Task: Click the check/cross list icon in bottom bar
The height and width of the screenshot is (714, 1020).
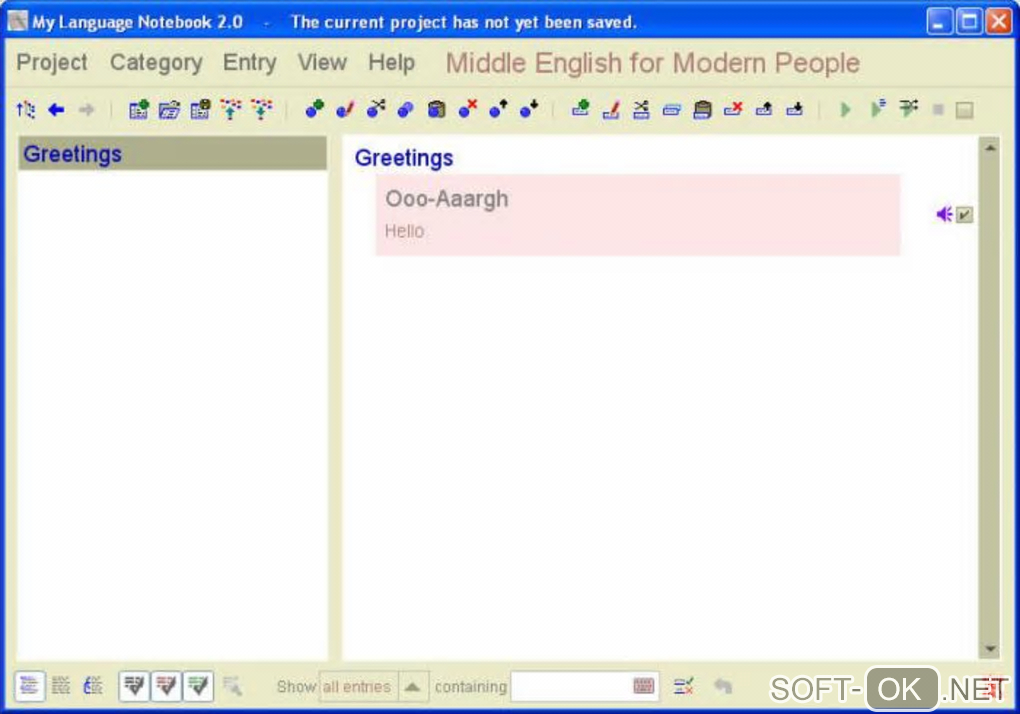Action: tap(684, 686)
